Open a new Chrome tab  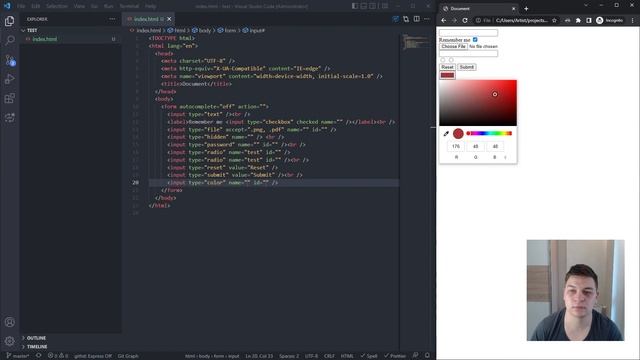[526, 9]
